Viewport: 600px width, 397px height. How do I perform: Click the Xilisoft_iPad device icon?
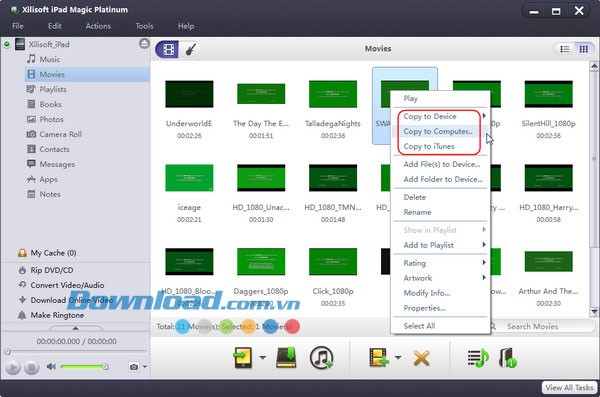click(x=20, y=44)
